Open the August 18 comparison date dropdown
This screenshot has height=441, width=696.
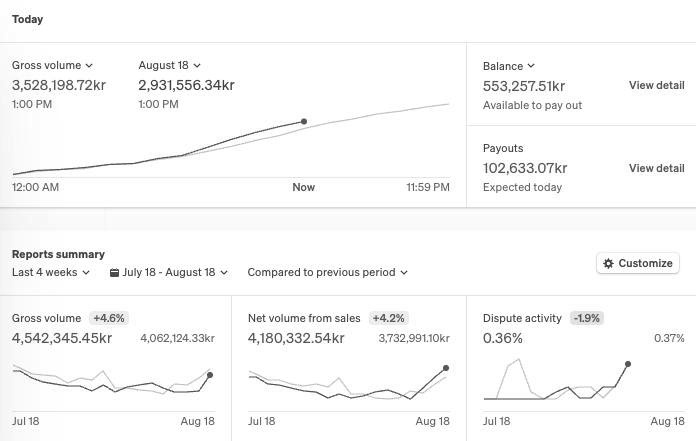pyautogui.click(x=170, y=65)
